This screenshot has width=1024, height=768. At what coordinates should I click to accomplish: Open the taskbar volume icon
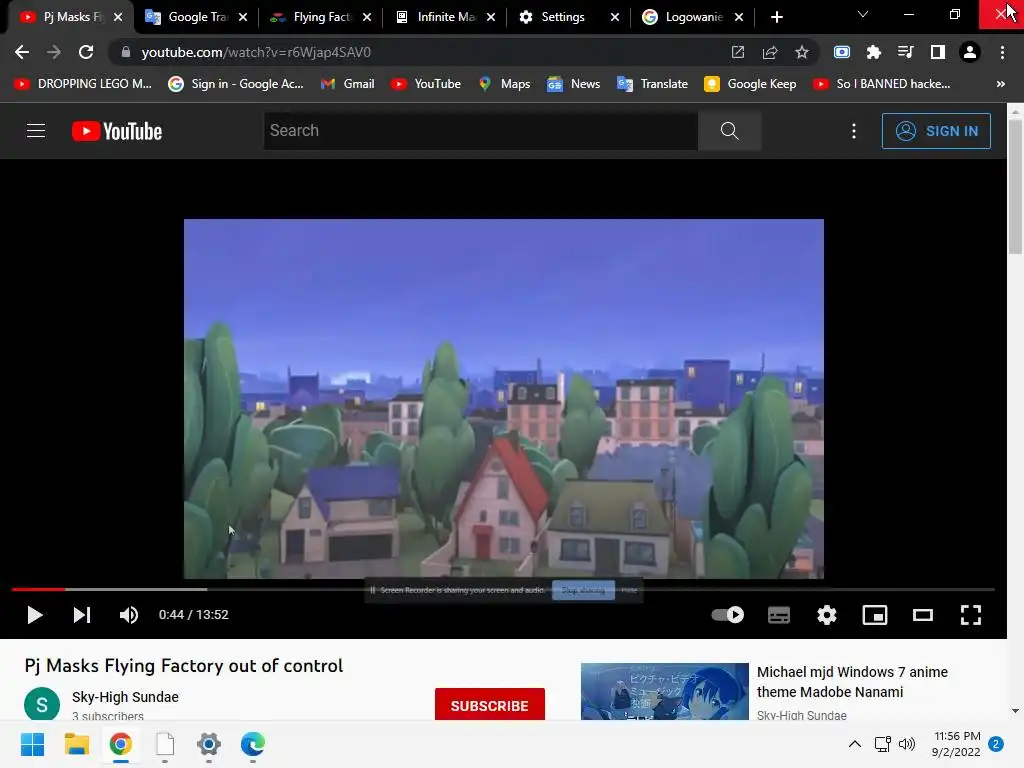coord(906,744)
